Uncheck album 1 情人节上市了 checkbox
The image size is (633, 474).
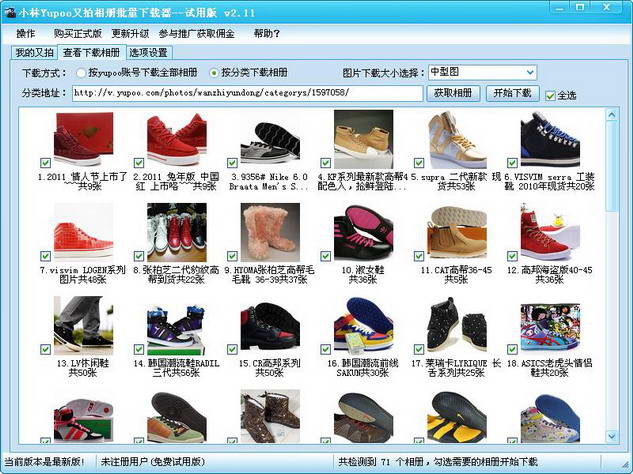(x=45, y=163)
